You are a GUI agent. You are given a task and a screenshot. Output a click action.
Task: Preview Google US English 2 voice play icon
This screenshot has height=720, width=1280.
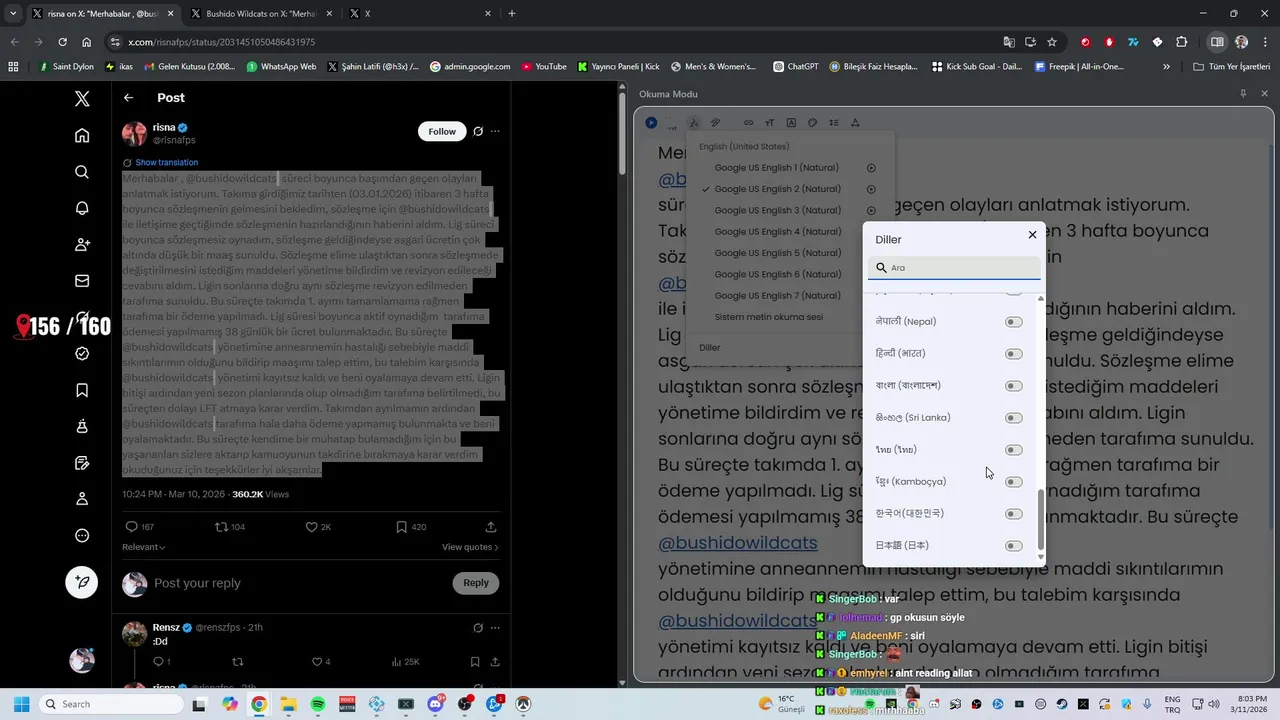click(871, 189)
